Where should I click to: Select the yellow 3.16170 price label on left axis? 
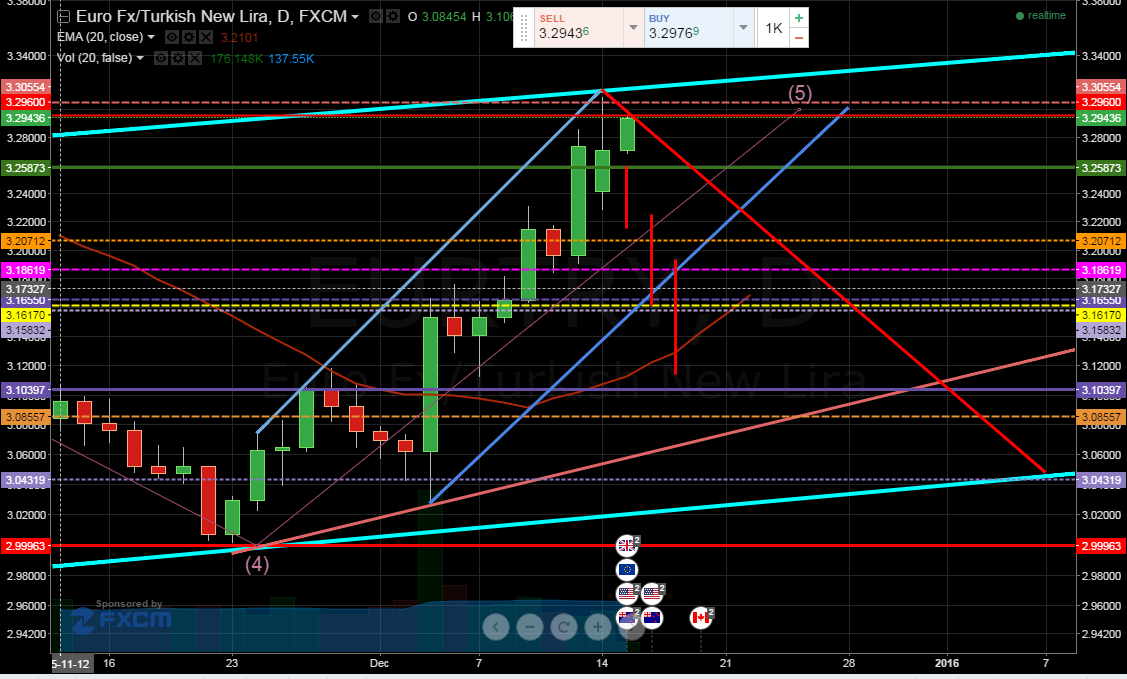pyautogui.click(x=25, y=315)
